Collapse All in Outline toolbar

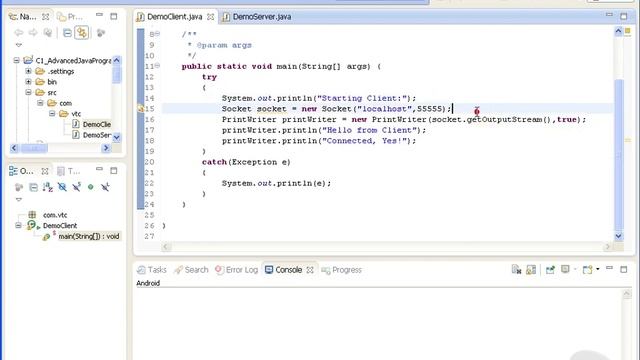click(x=33, y=187)
